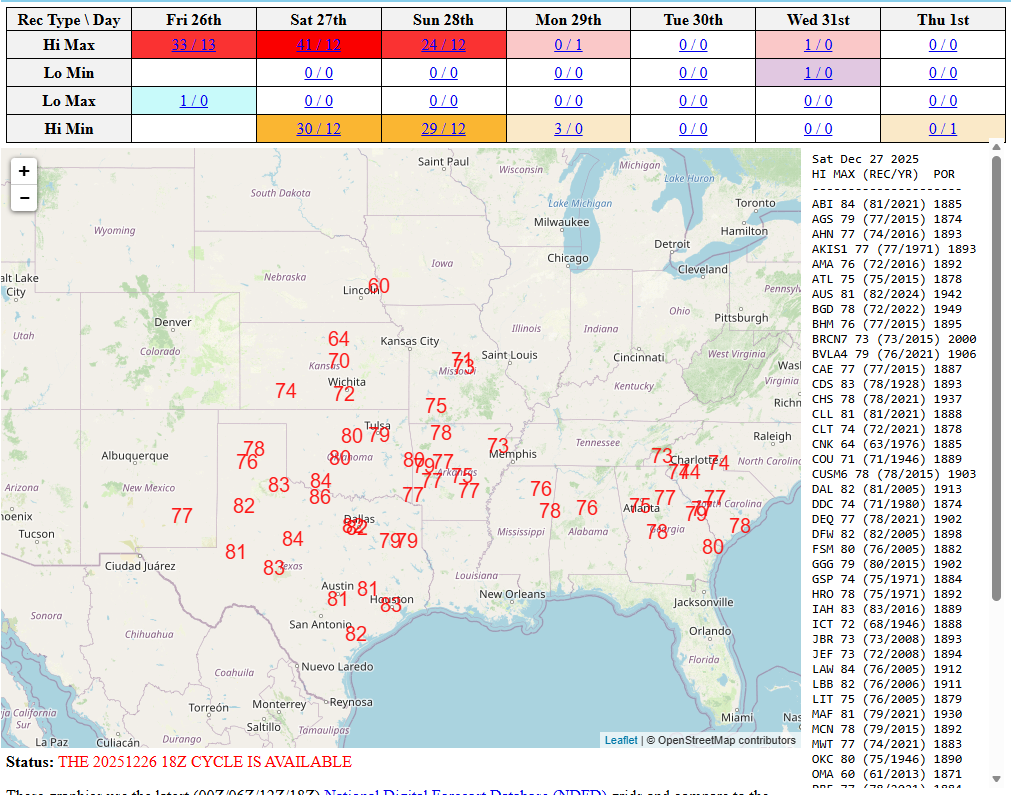Click the 72 marker by Wichita
The height and width of the screenshot is (795, 1020).
click(x=344, y=394)
